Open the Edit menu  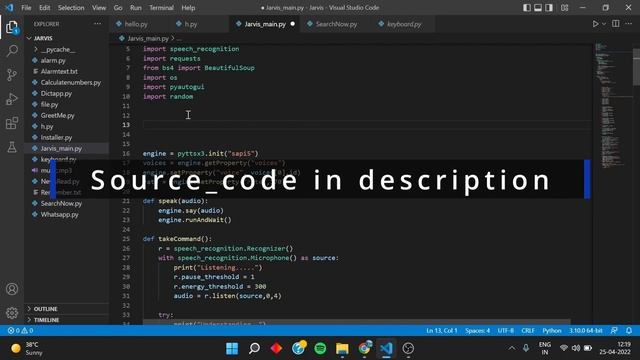[44, 8]
